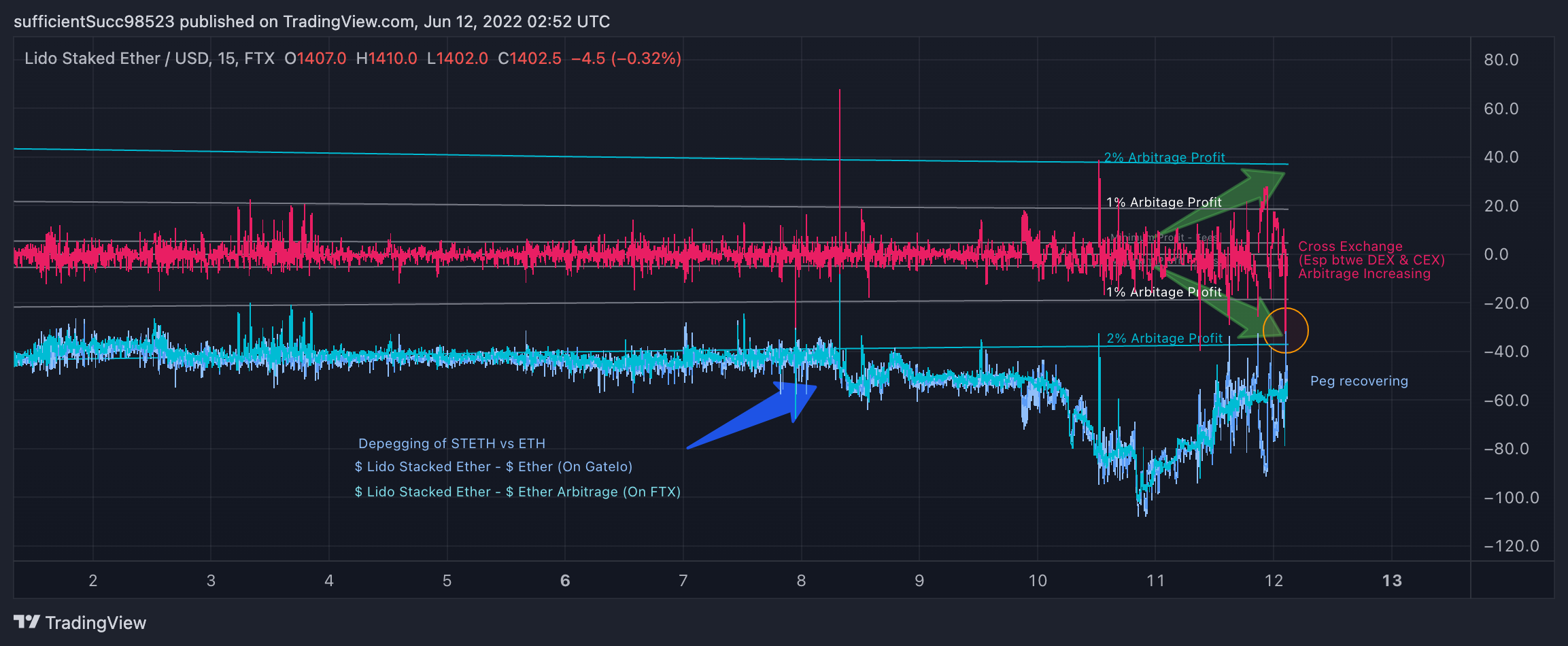Click the Lido Staked Ether / USD symbol title
Image resolution: width=1568 pixels, height=646 pixels.
[x=150, y=58]
